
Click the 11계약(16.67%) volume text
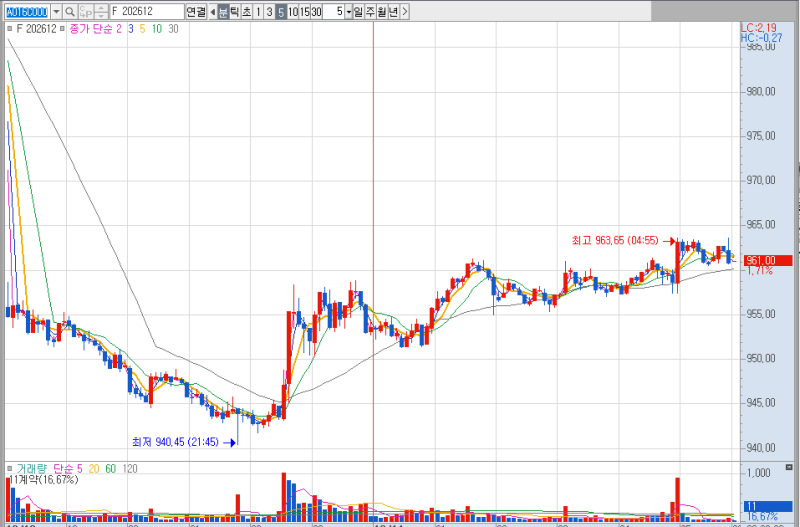tap(43, 480)
